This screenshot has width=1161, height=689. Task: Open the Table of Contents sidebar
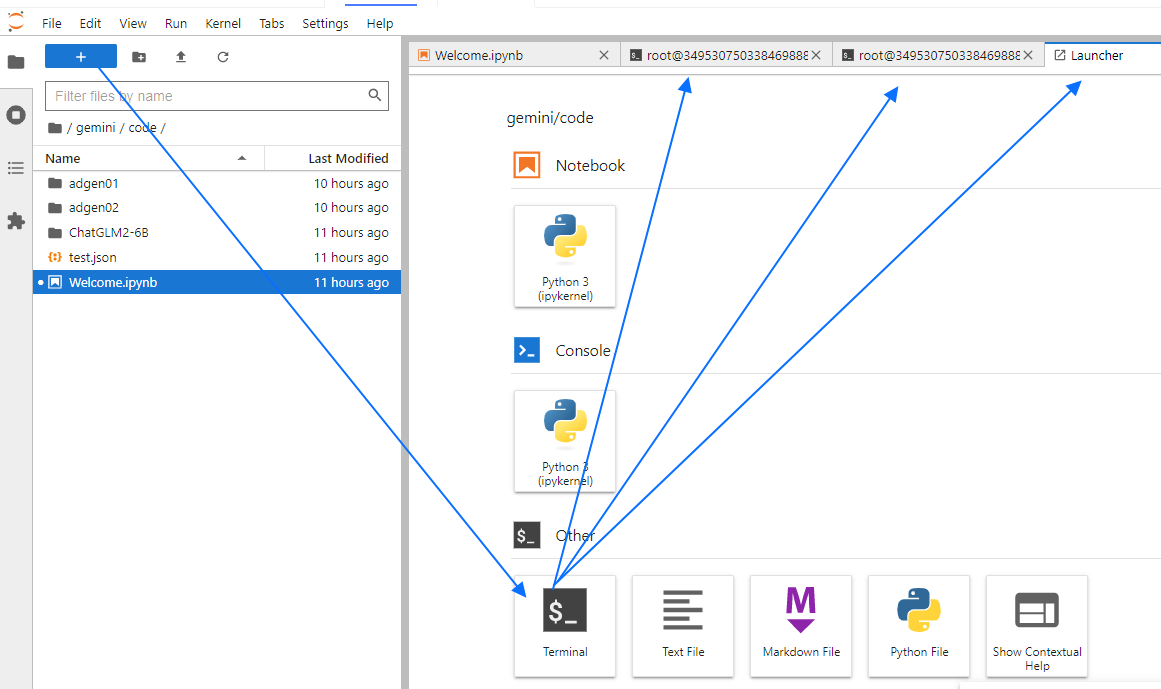16,168
